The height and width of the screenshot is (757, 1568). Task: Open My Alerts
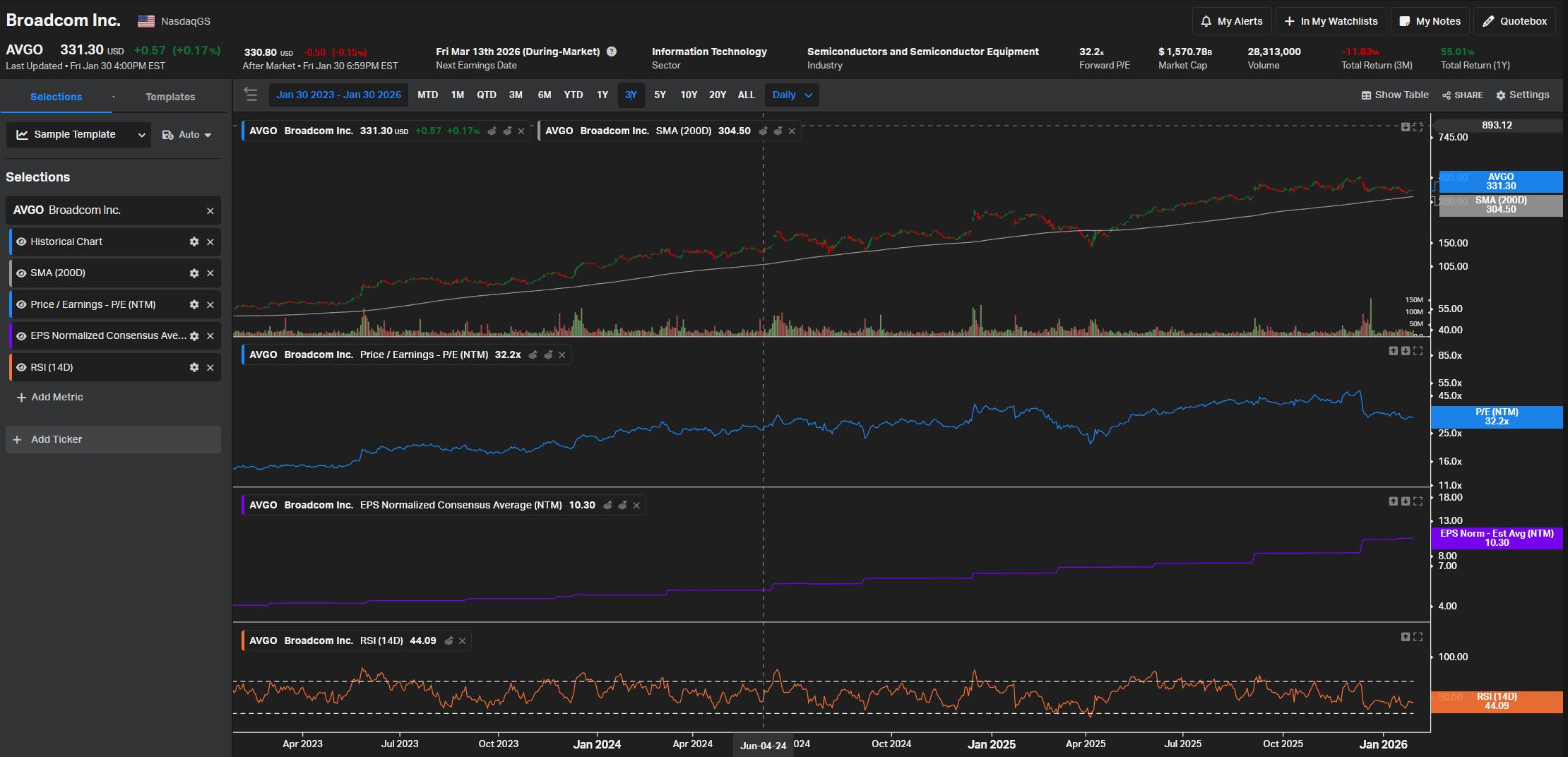click(1232, 21)
